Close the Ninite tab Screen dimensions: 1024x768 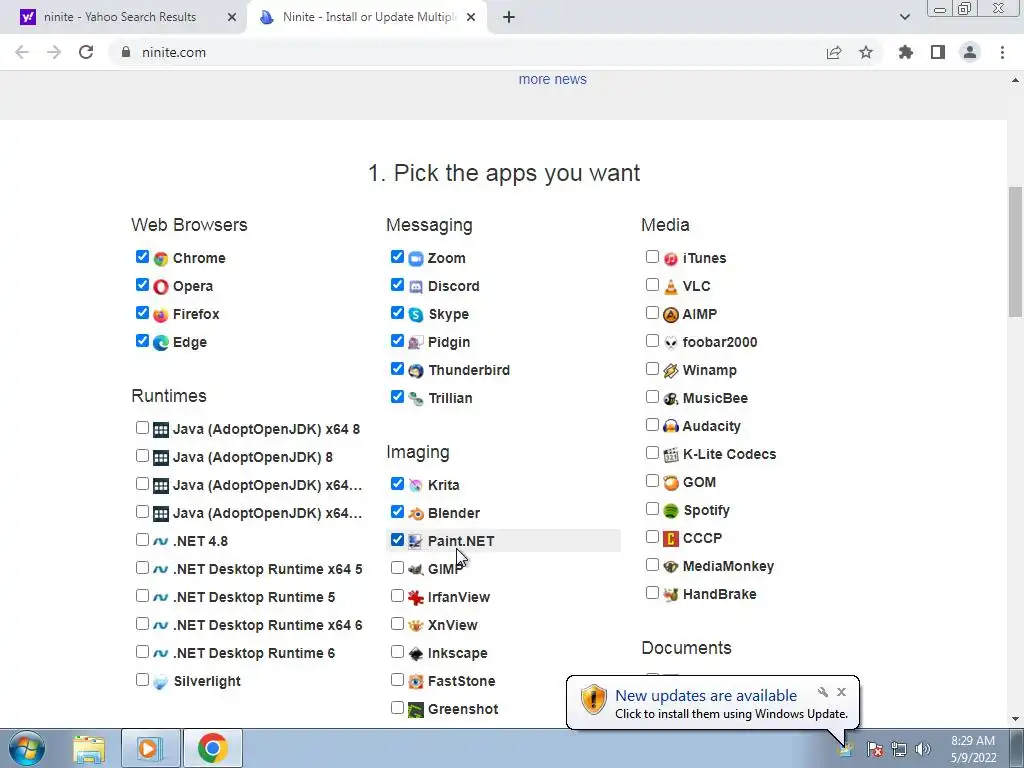[x=471, y=18]
